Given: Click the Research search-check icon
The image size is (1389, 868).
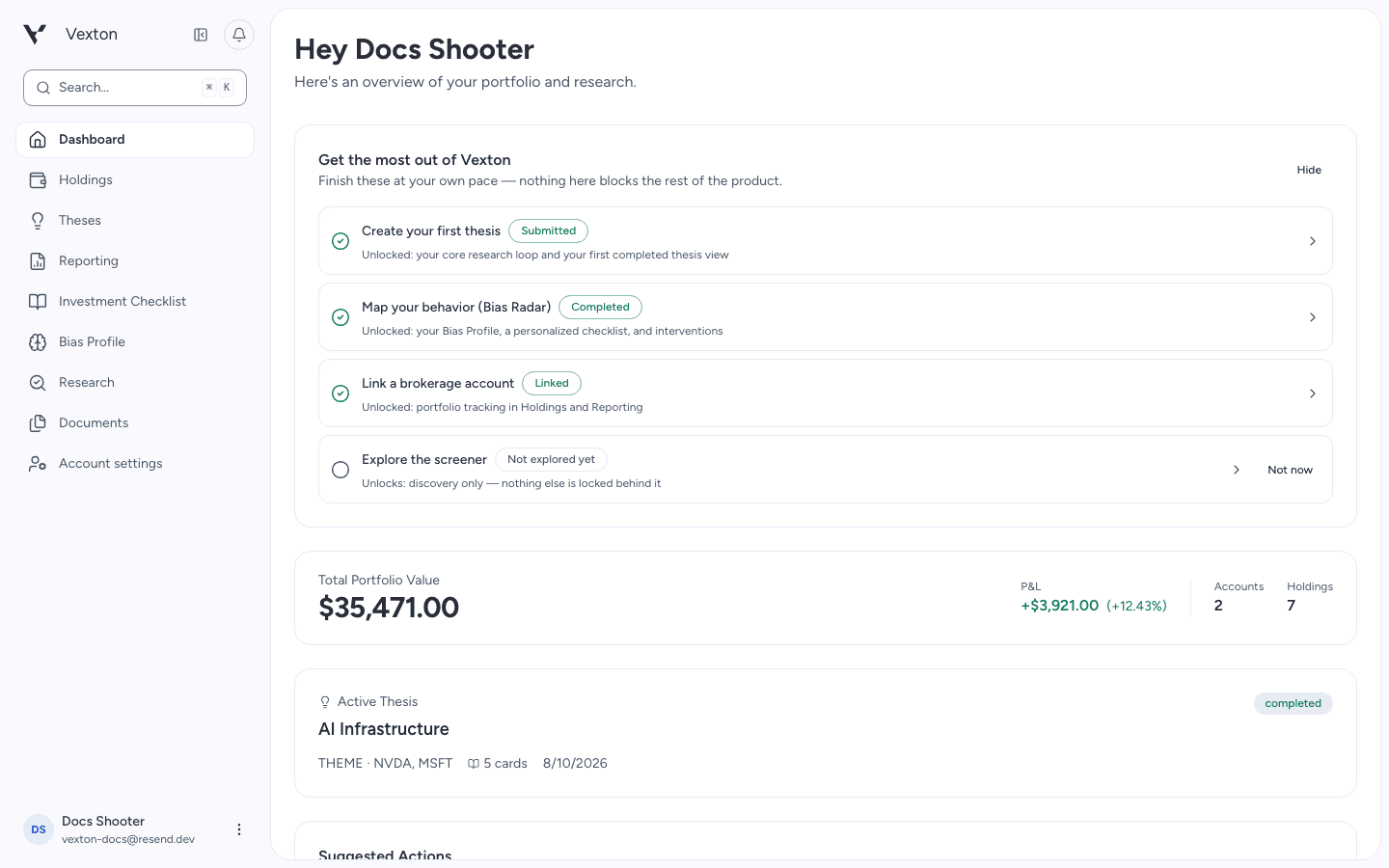Looking at the screenshot, I should [38, 383].
